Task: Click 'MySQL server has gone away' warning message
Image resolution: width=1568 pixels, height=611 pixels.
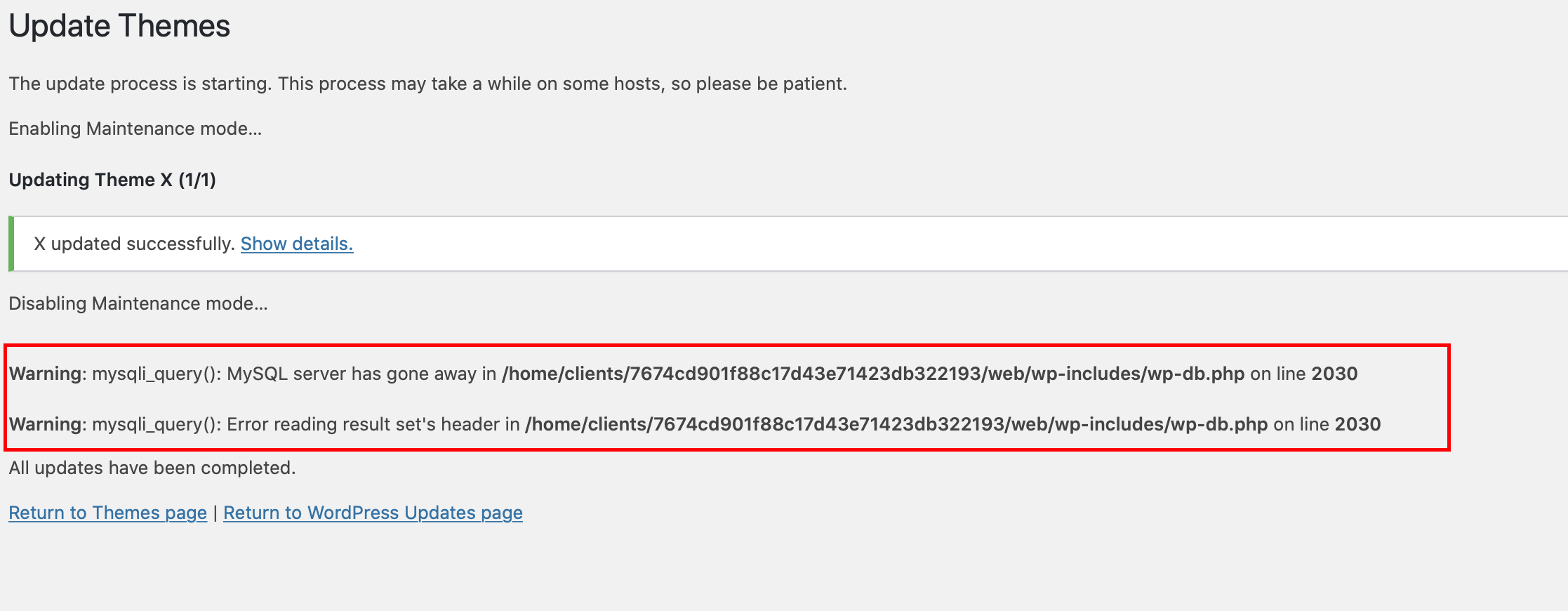Action: [683, 374]
